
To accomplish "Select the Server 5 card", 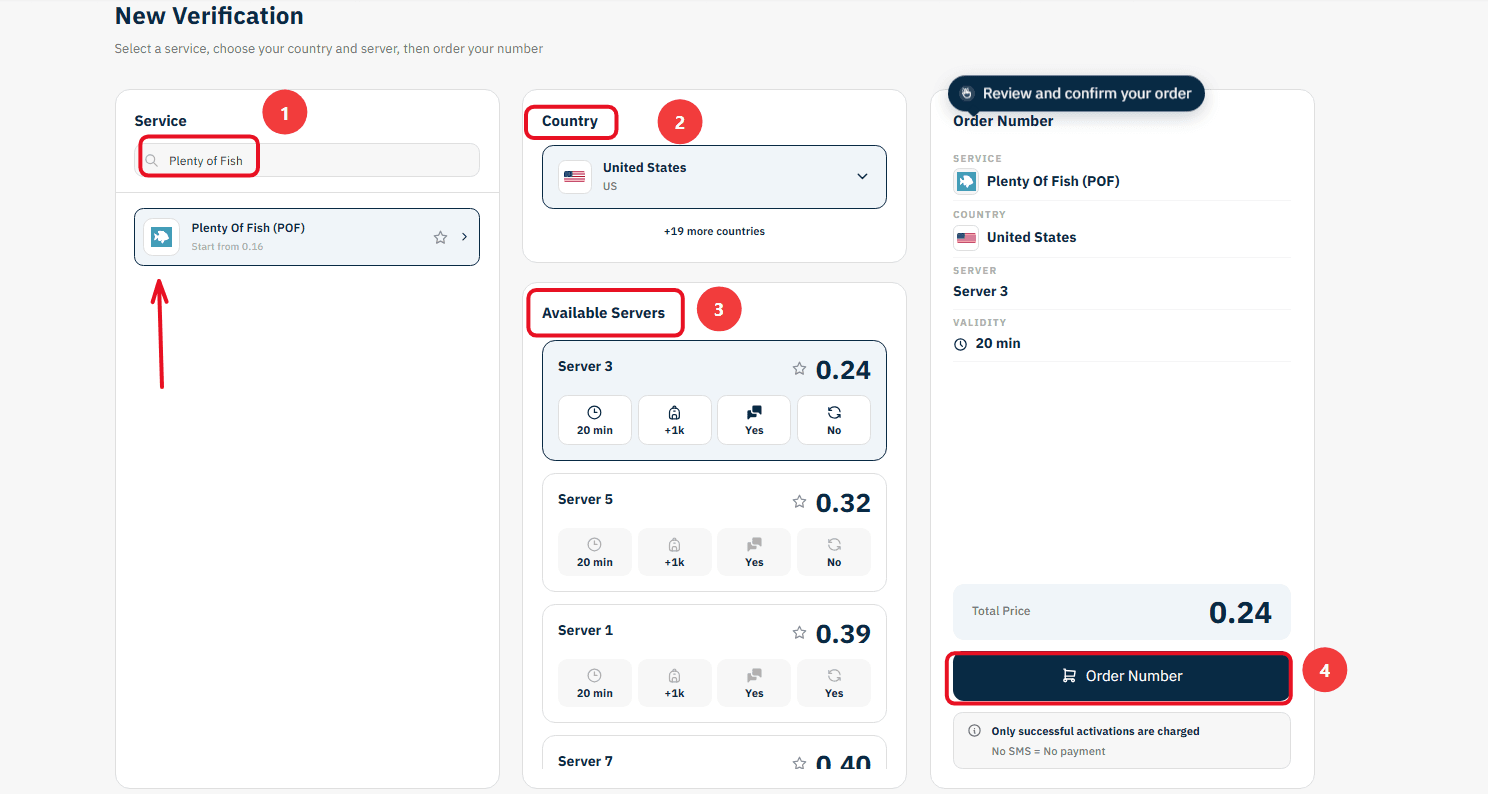I will coord(714,532).
